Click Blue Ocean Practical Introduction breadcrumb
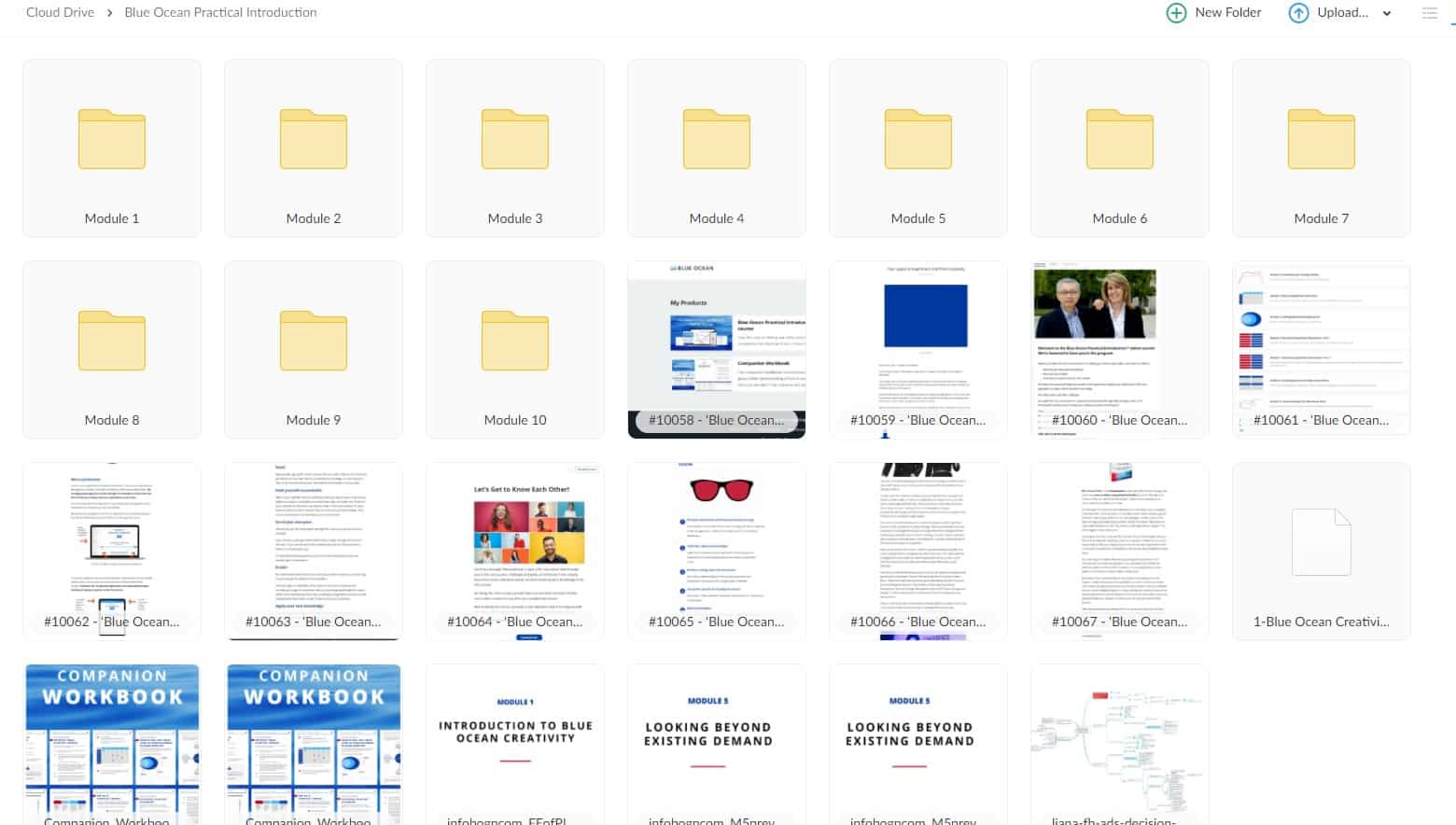1456x825 pixels. [x=220, y=13]
